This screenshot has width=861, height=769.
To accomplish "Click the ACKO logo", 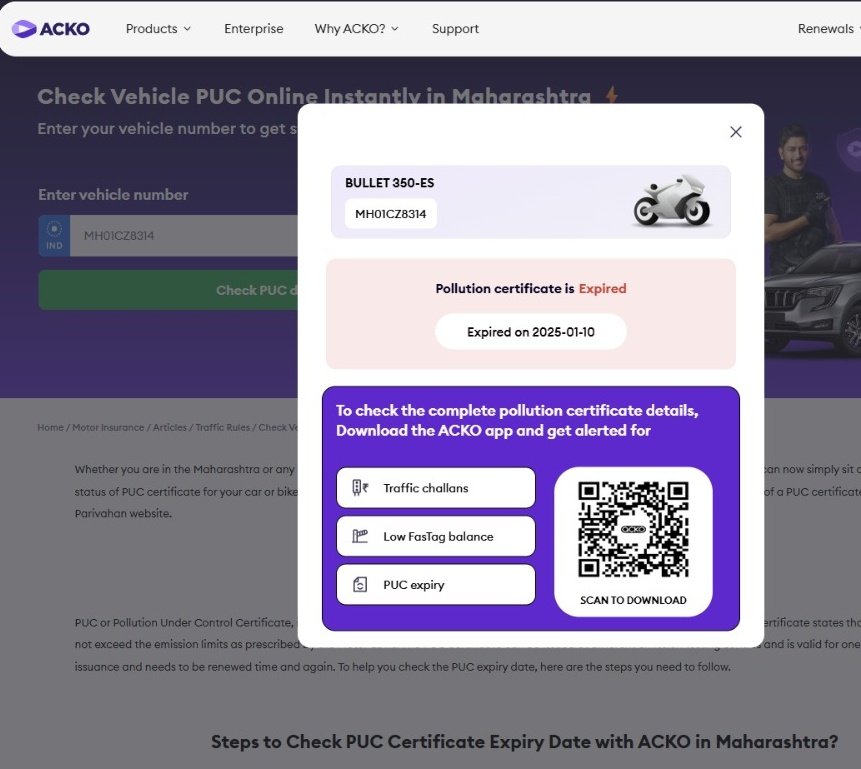I will (51, 29).
